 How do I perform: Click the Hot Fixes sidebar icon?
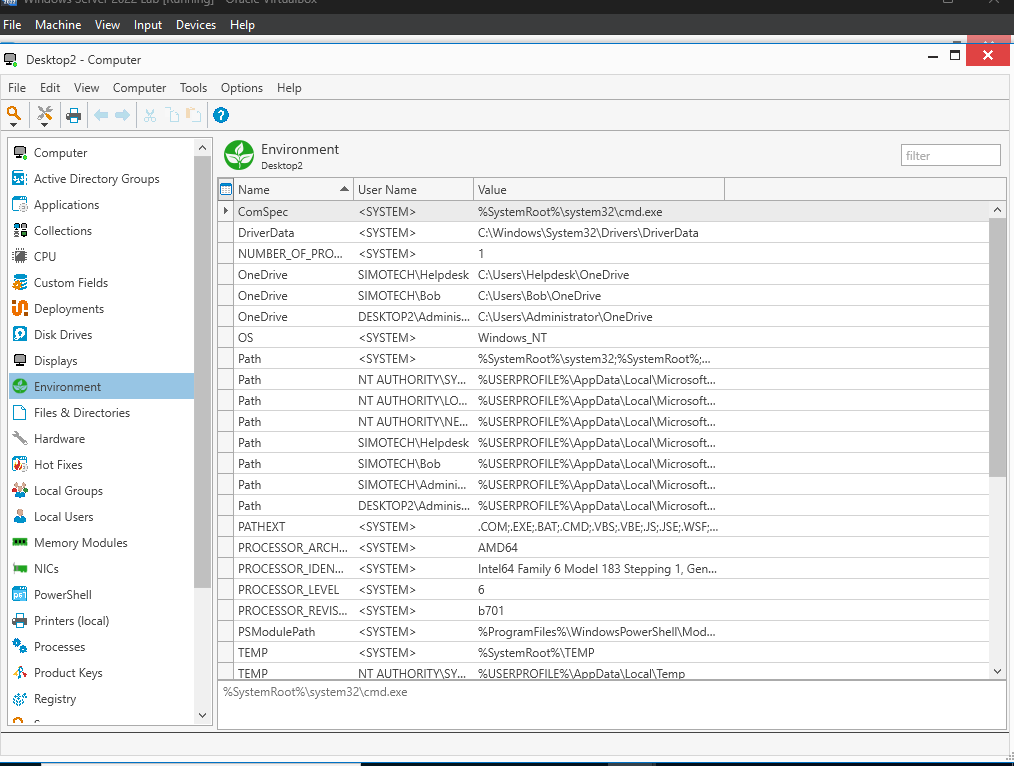(20, 464)
